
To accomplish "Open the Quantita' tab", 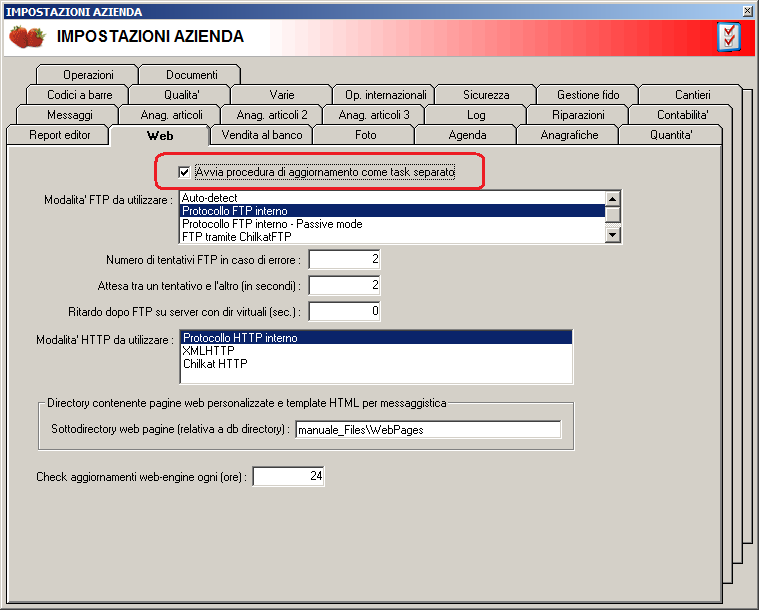I will (671, 135).
